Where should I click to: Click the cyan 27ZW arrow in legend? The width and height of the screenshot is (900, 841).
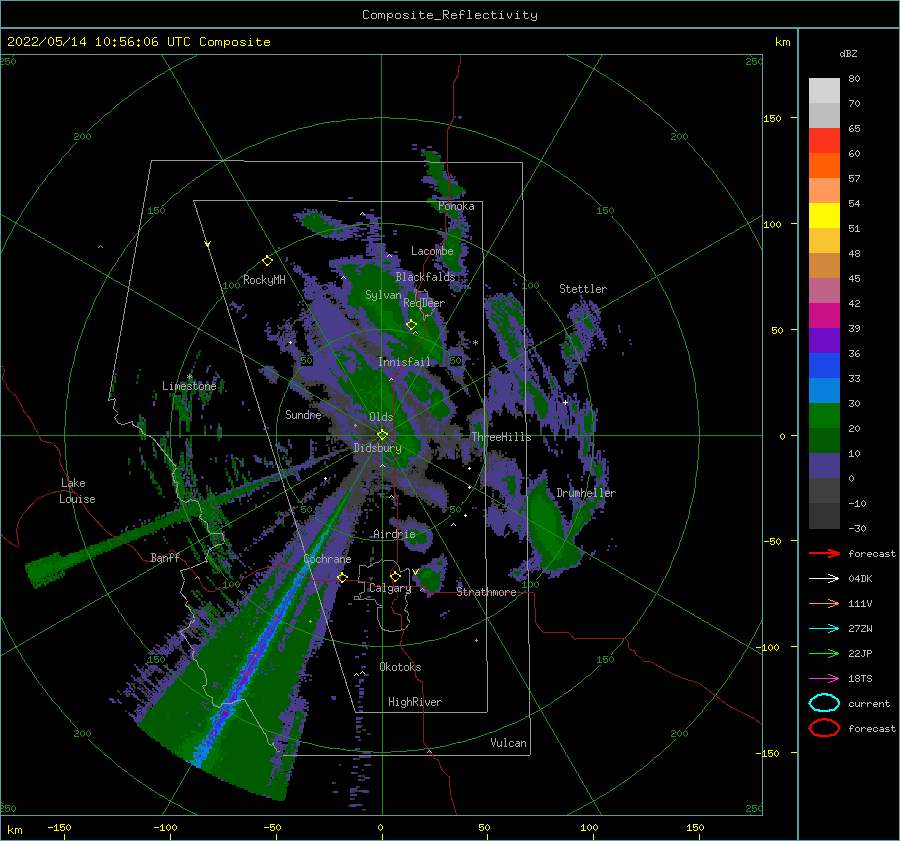click(824, 629)
